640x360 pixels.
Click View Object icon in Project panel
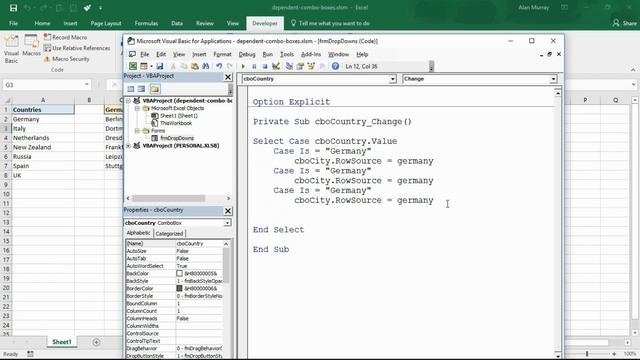pyautogui.click(x=141, y=89)
